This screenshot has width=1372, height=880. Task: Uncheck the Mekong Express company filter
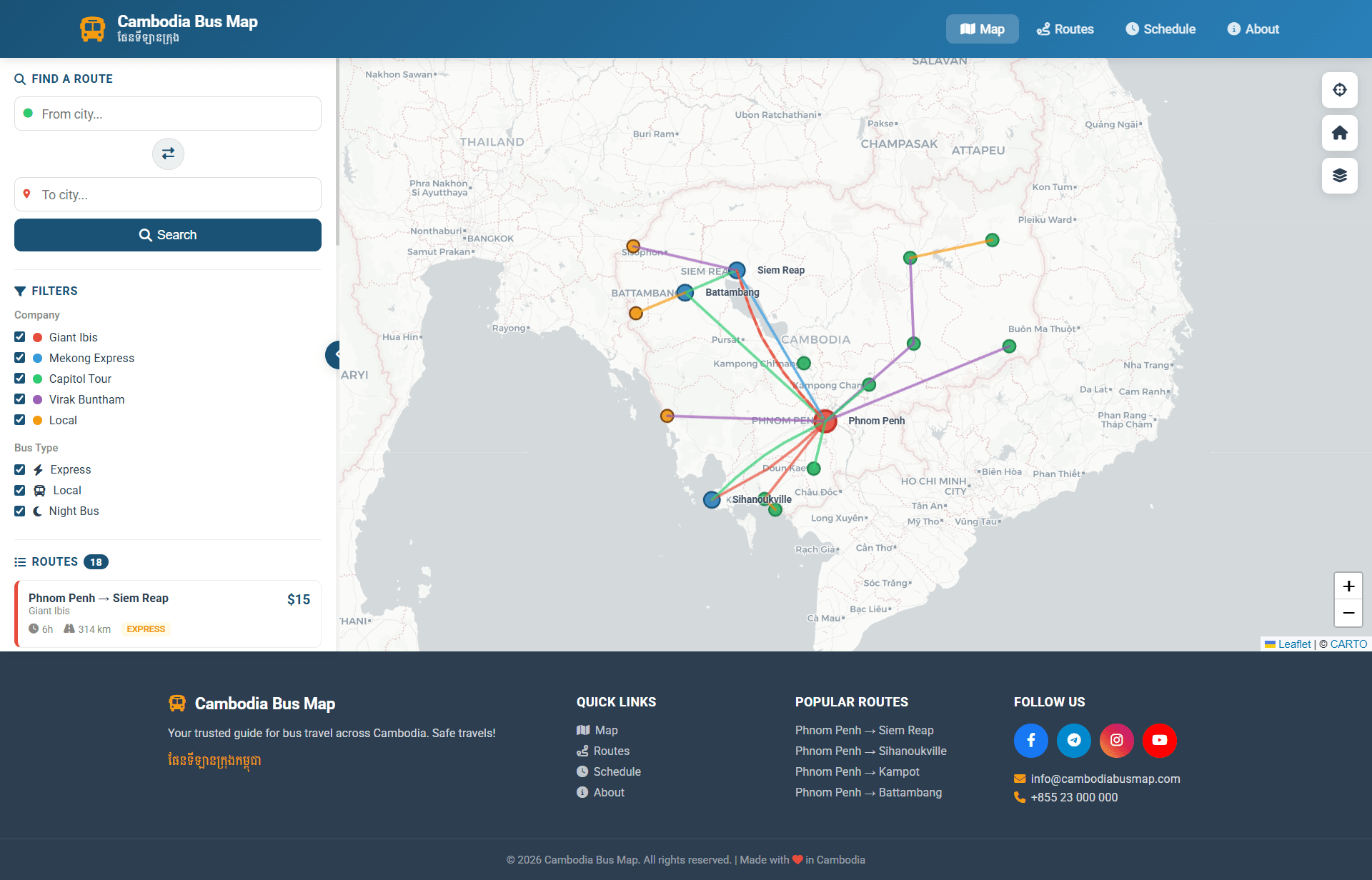pos(20,358)
